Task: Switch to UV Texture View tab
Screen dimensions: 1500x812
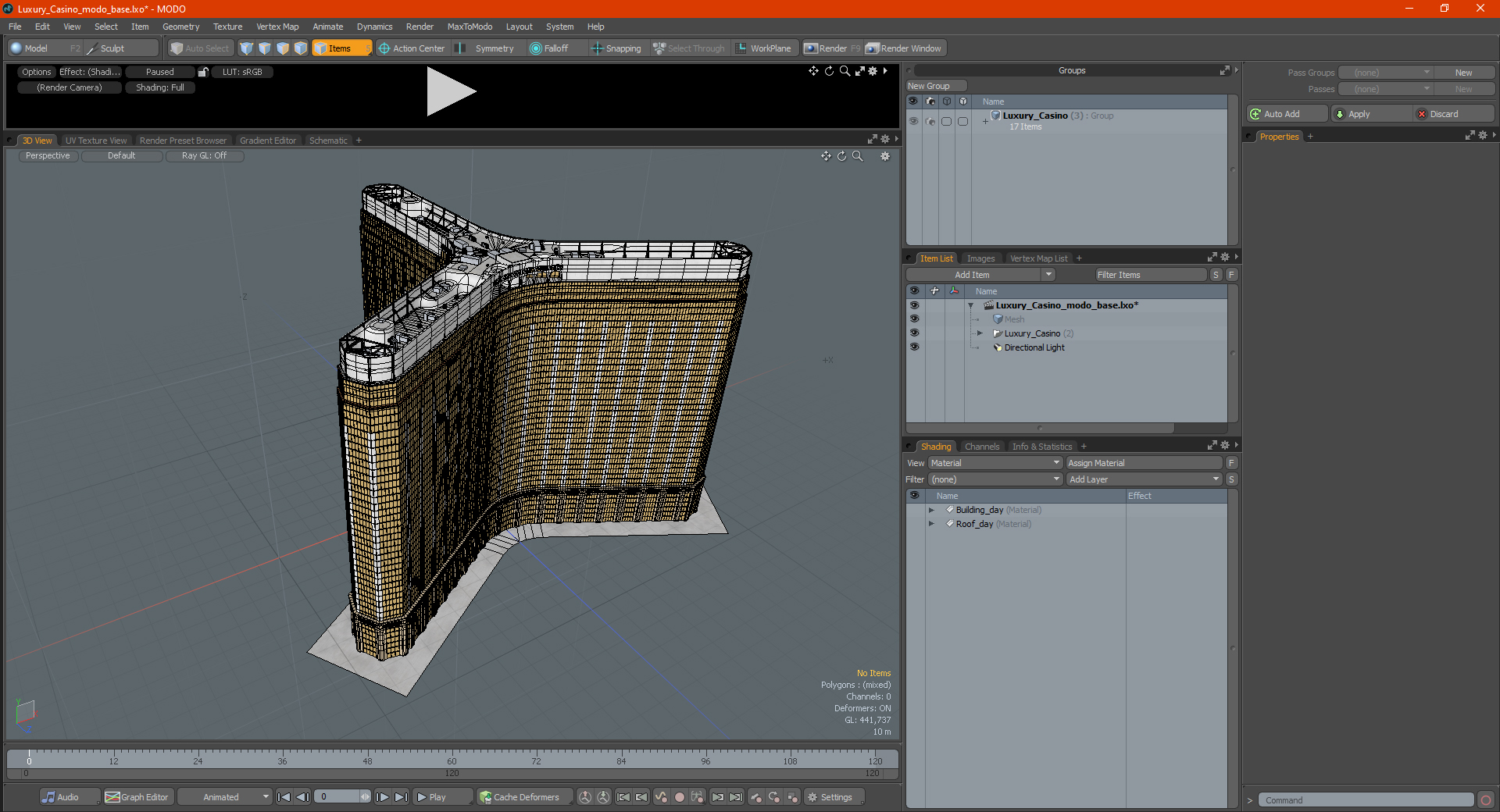Action: click(96, 141)
